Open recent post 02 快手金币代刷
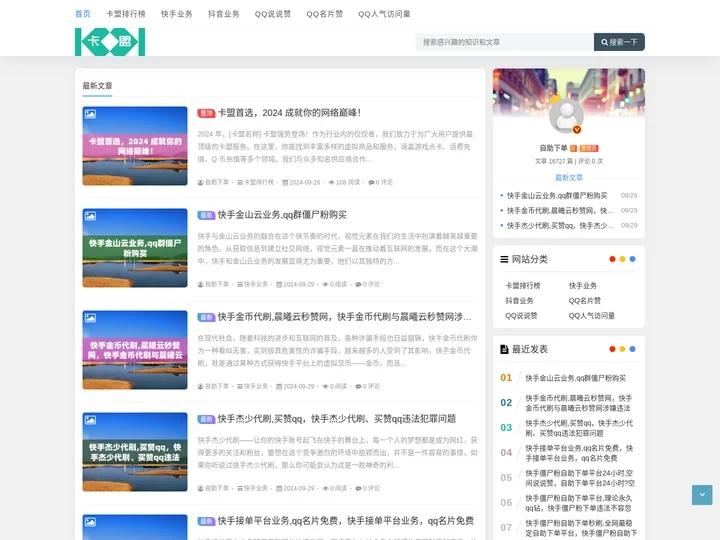 [x=579, y=403]
